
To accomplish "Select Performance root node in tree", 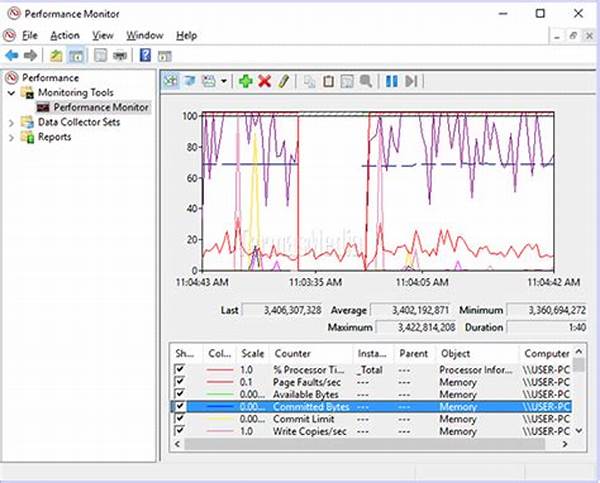I will [x=50, y=78].
